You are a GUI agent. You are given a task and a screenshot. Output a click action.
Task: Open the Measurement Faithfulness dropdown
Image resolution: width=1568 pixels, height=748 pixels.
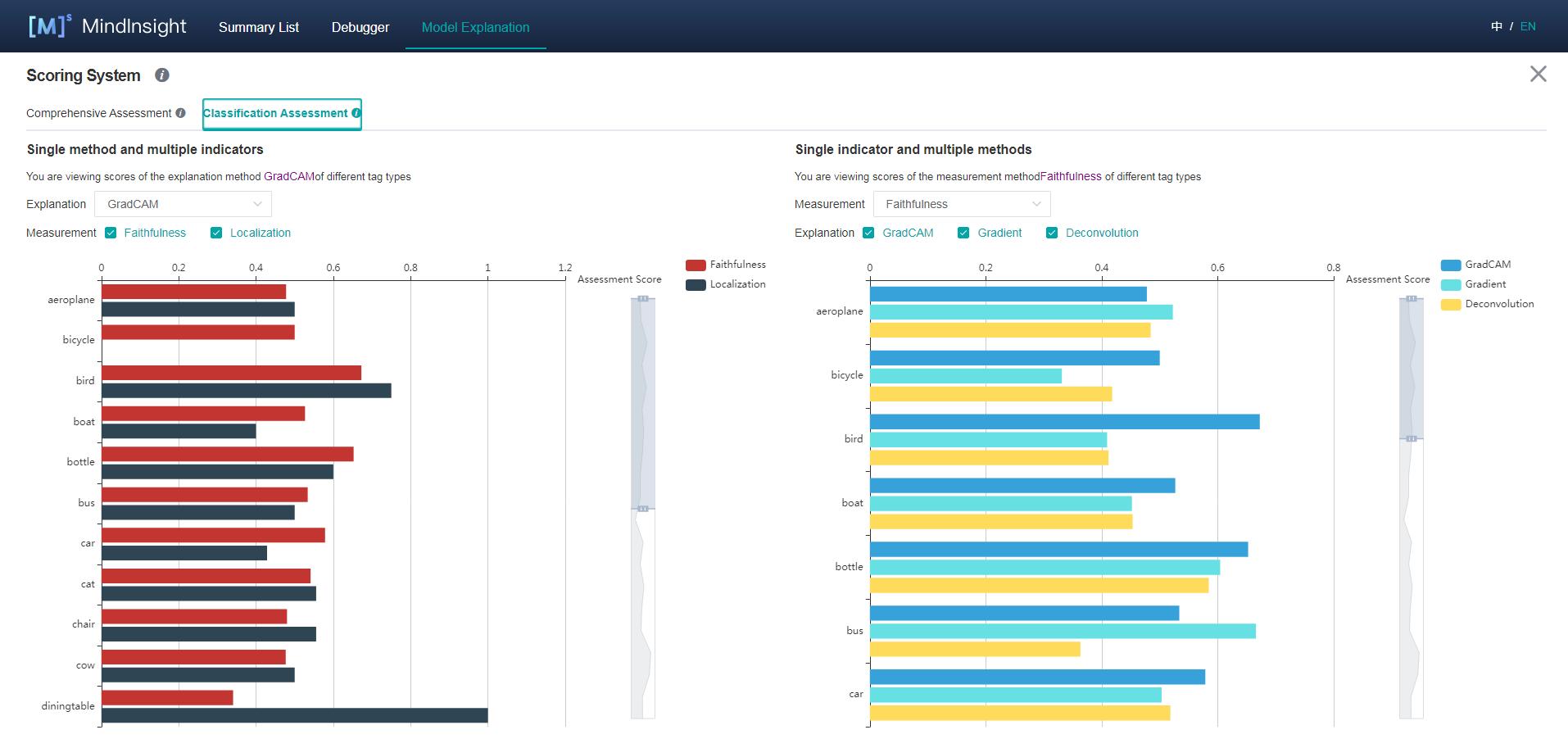coord(961,204)
